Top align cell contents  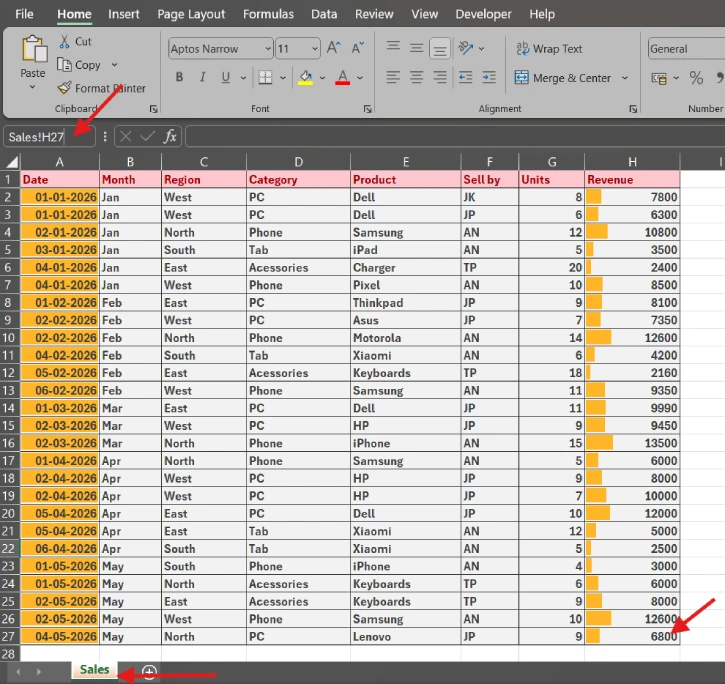(393, 47)
